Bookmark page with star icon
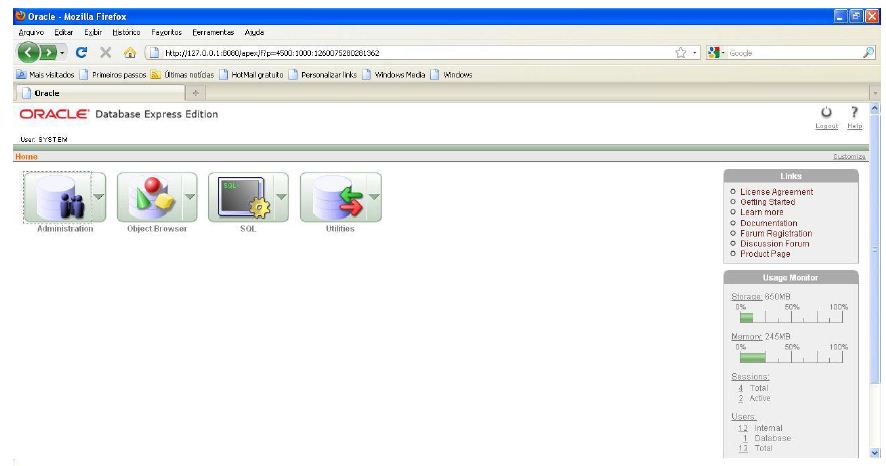This screenshot has width=886, height=466. 681,53
